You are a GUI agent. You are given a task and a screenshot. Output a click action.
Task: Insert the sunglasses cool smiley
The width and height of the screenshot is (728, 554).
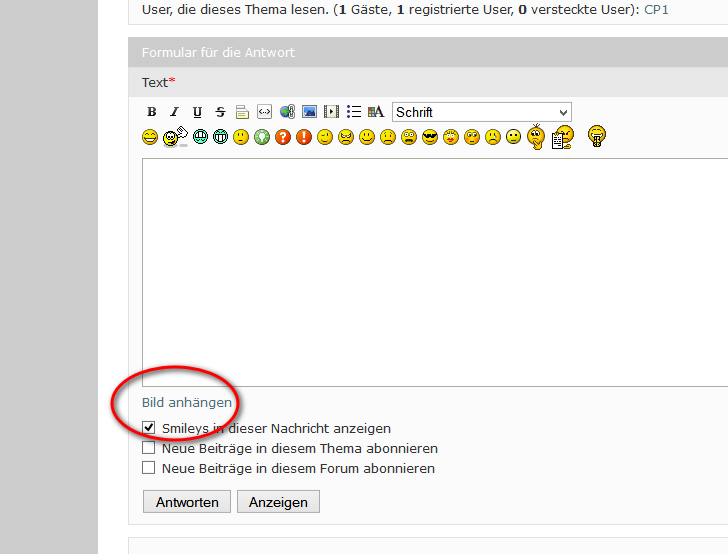[430, 137]
